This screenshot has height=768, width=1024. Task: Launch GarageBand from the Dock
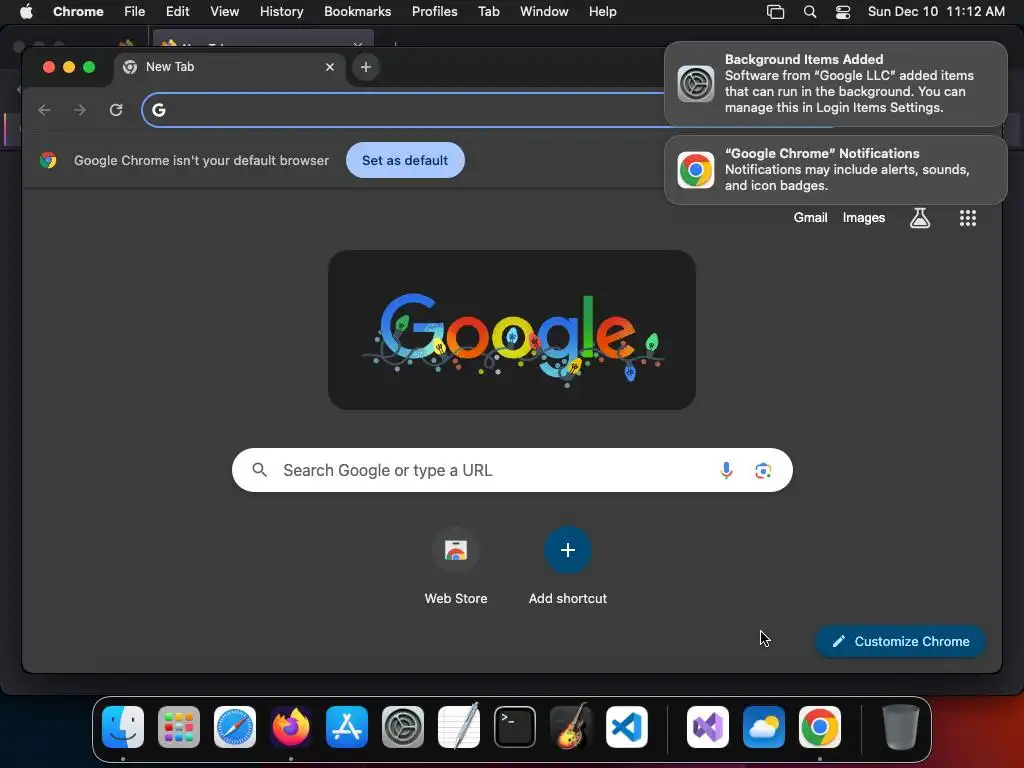click(571, 727)
